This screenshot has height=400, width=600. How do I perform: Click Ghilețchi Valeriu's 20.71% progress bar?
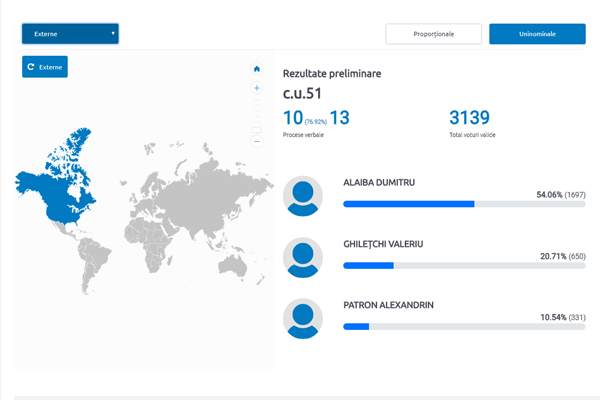464,265
